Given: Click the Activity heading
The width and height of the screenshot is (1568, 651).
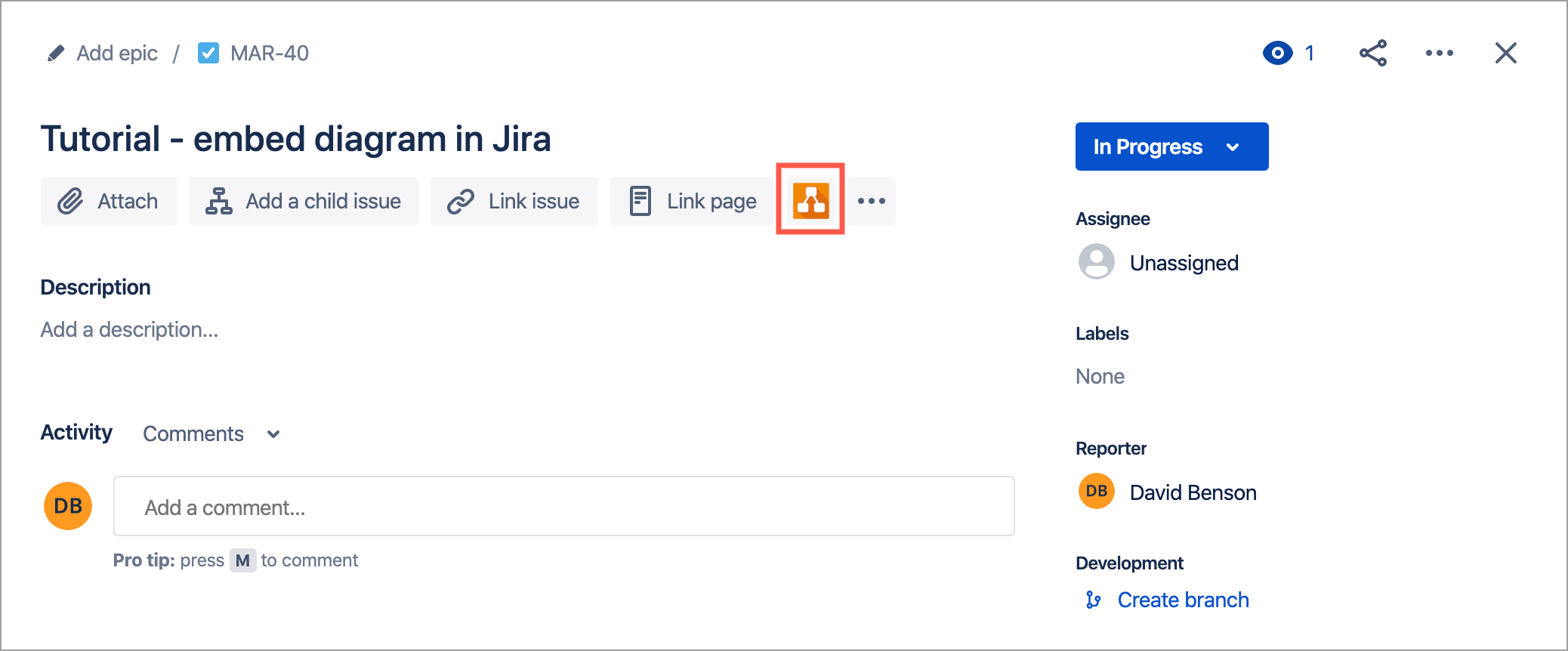Looking at the screenshot, I should point(76,432).
